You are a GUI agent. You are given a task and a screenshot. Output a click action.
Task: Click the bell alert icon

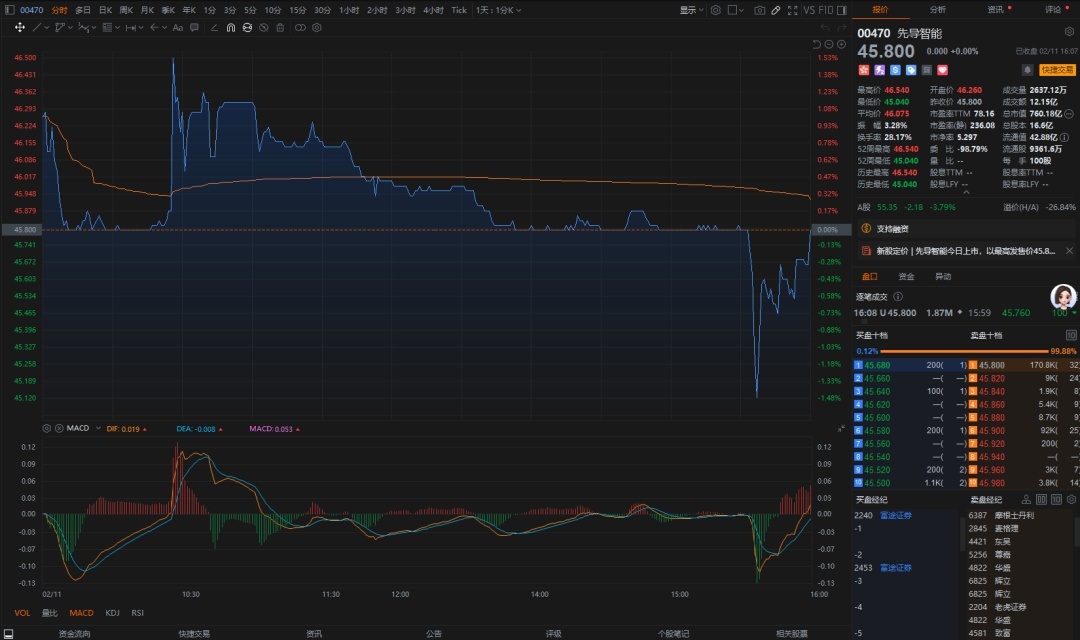tap(1026, 70)
